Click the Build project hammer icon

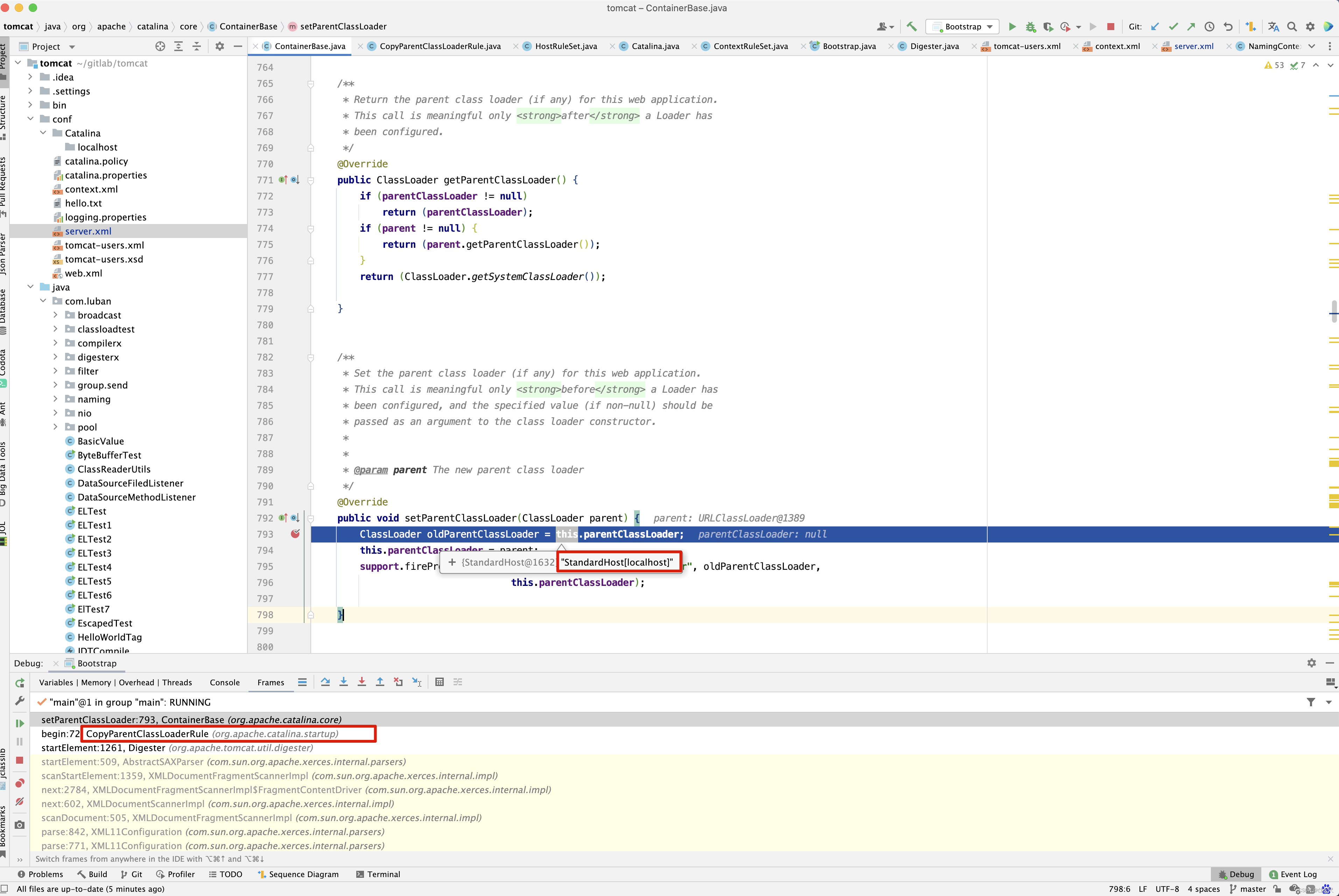tap(912, 27)
